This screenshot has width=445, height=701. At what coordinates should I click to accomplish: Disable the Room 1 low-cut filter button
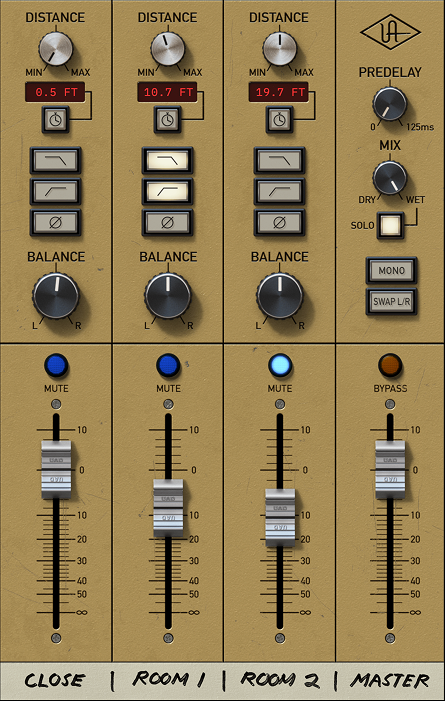tap(167, 191)
